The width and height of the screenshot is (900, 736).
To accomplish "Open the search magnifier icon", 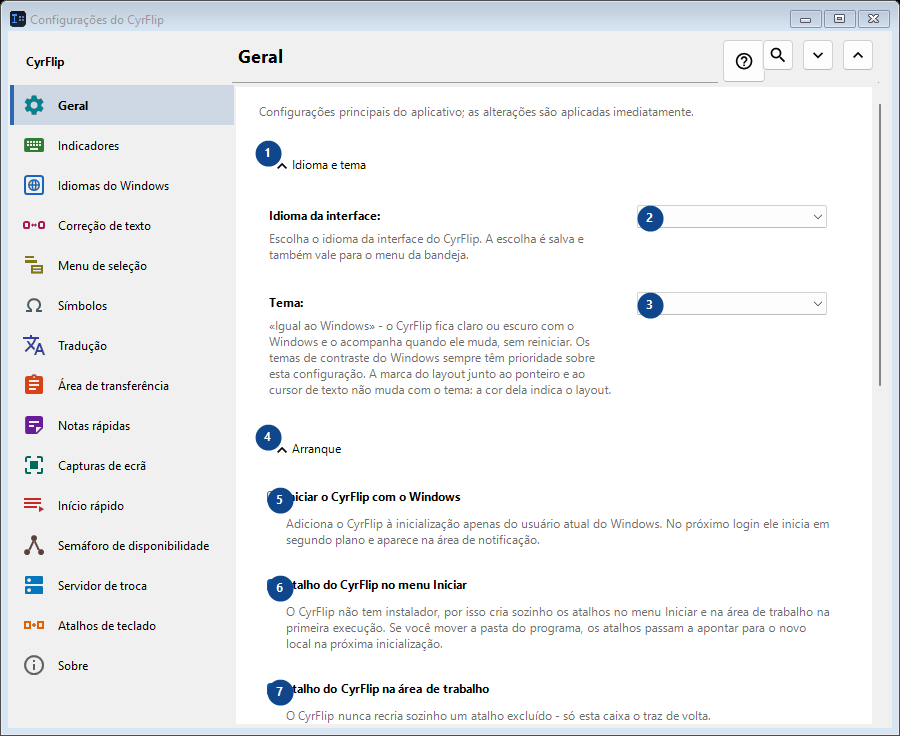I will 778,55.
